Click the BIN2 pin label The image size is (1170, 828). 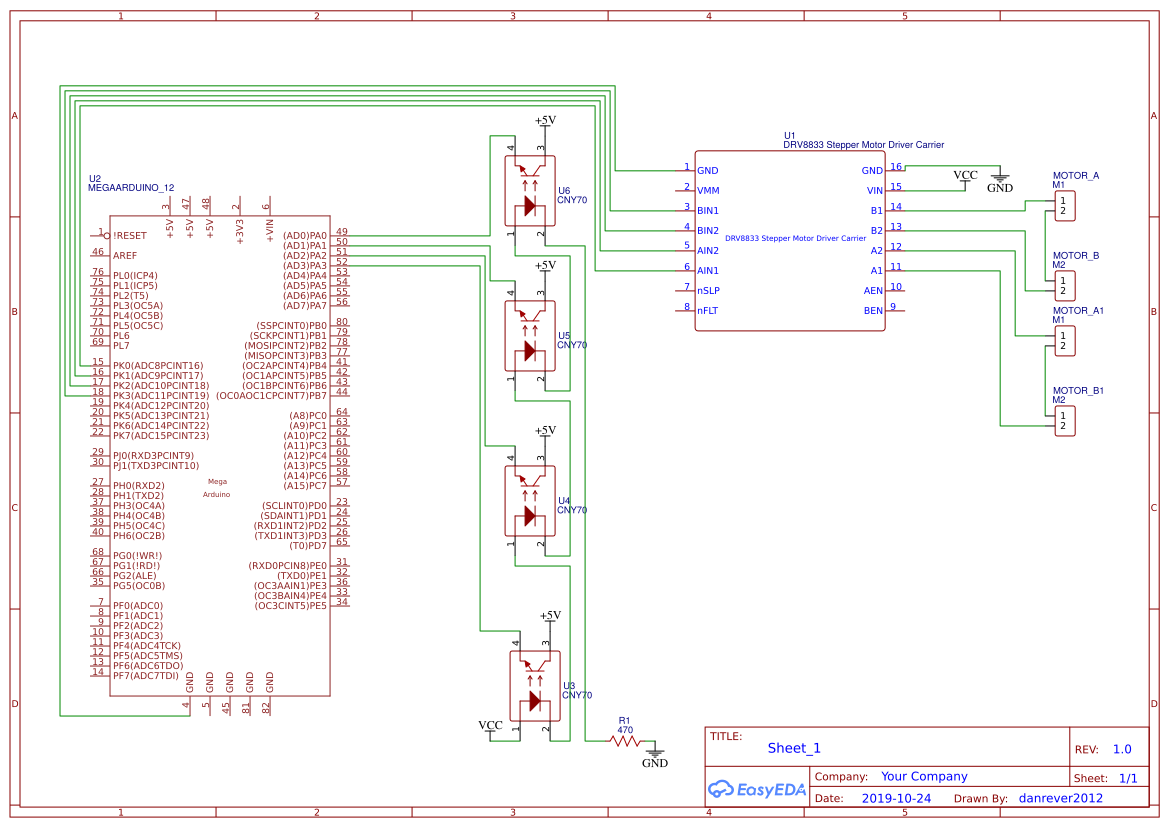[708, 231]
